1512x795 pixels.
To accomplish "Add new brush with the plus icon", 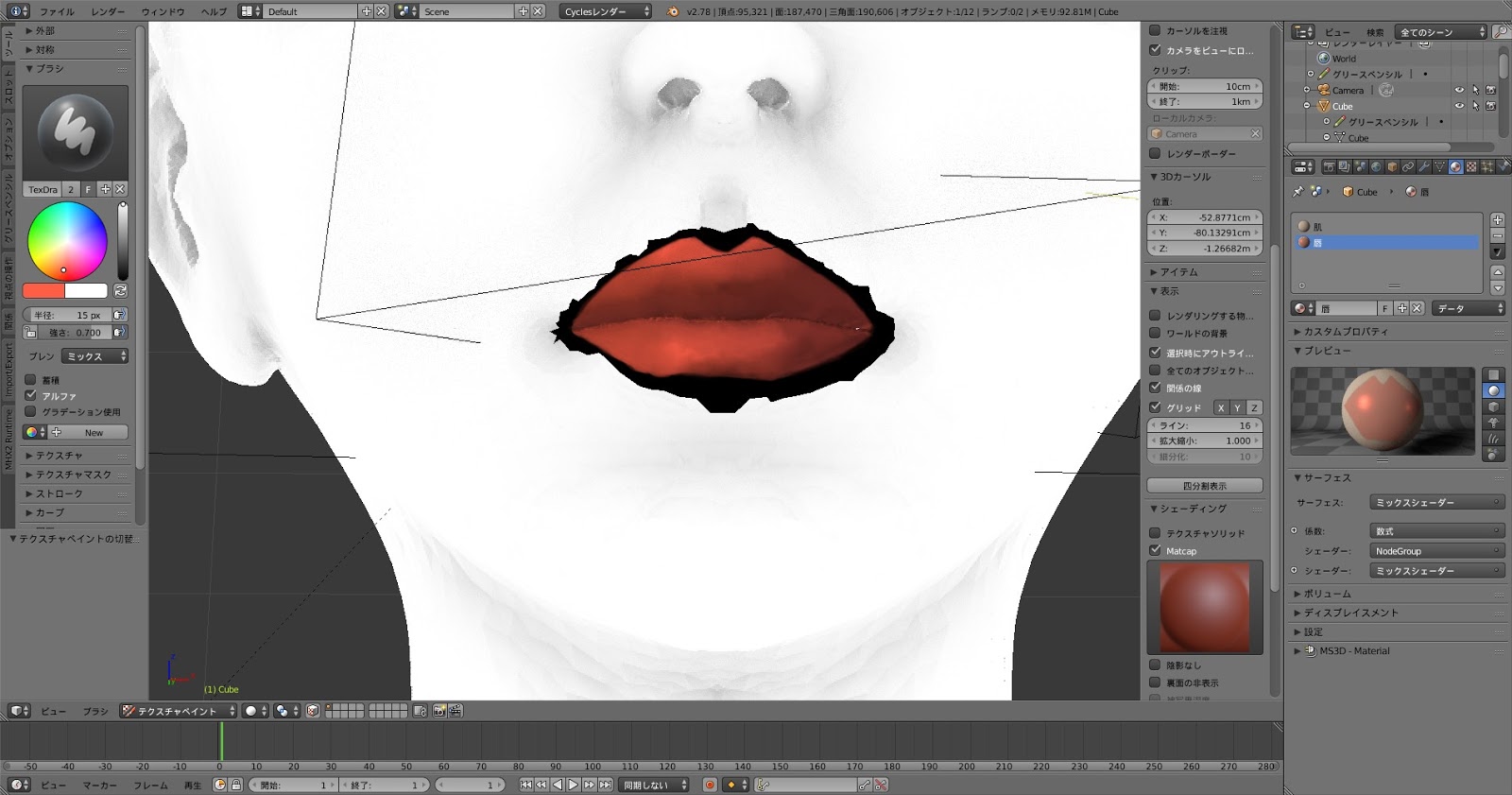I will [105, 189].
